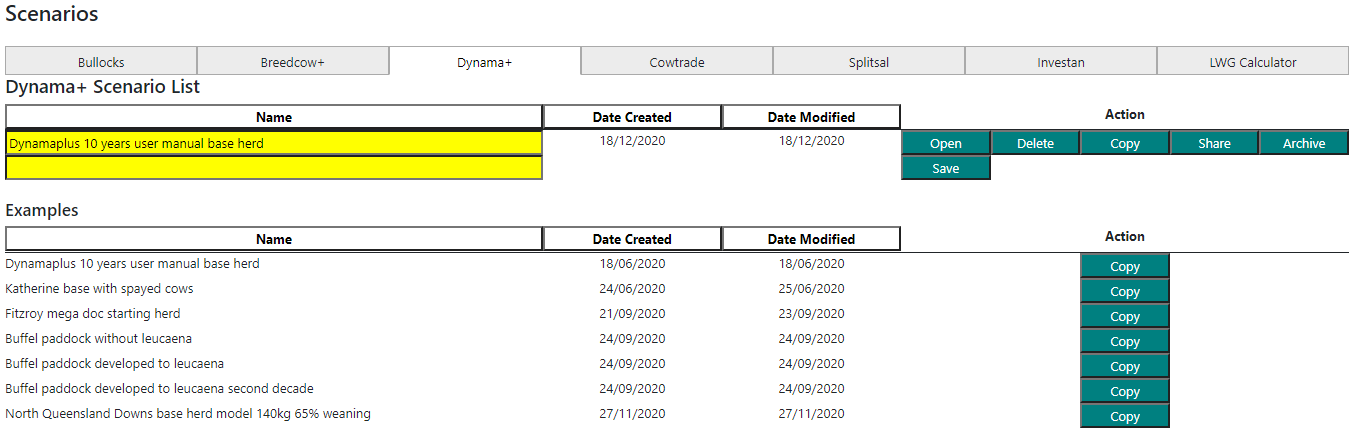Image resolution: width=1356 pixels, height=433 pixels.
Task: Click the empty yellow new scenario field
Action: click(274, 168)
